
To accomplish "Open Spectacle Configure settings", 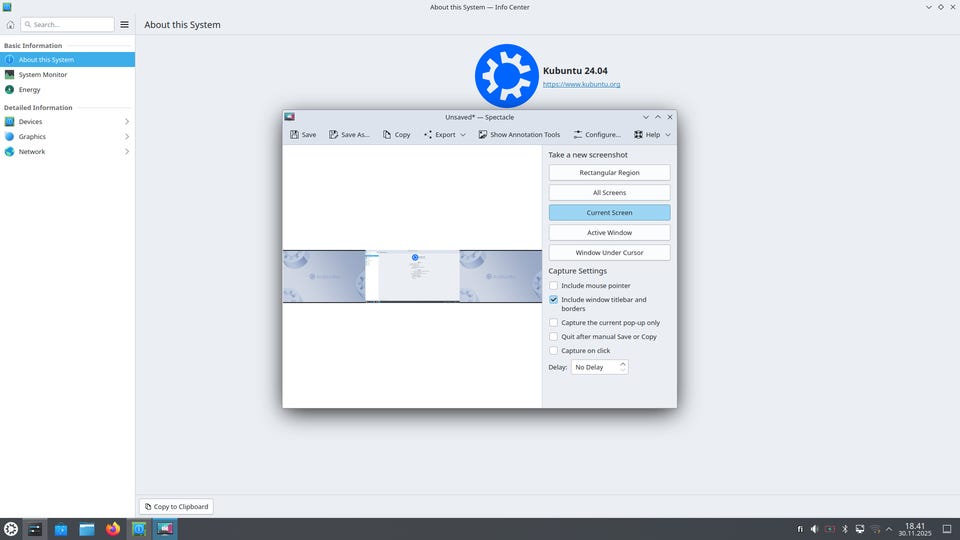I will point(597,134).
